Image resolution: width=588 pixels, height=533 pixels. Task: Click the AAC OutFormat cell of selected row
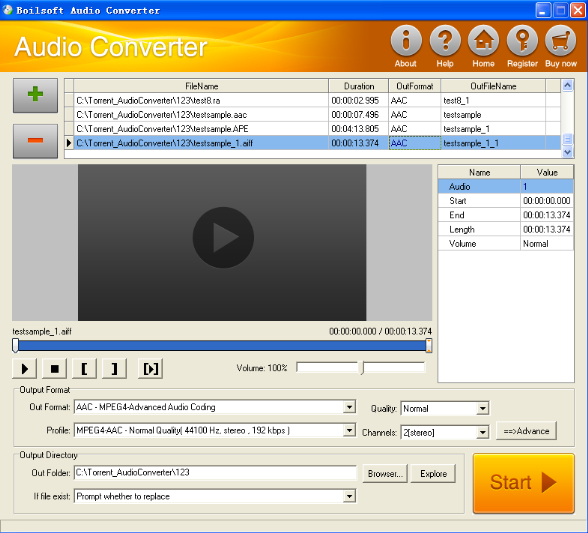click(x=415, y=143)
